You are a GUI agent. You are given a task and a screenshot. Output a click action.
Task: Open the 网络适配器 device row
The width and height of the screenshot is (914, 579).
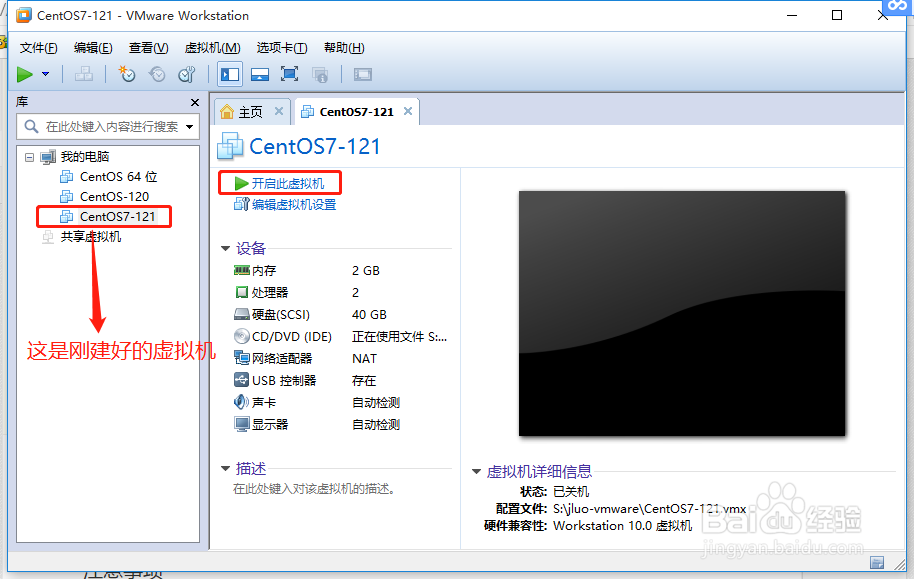point(342,359)
